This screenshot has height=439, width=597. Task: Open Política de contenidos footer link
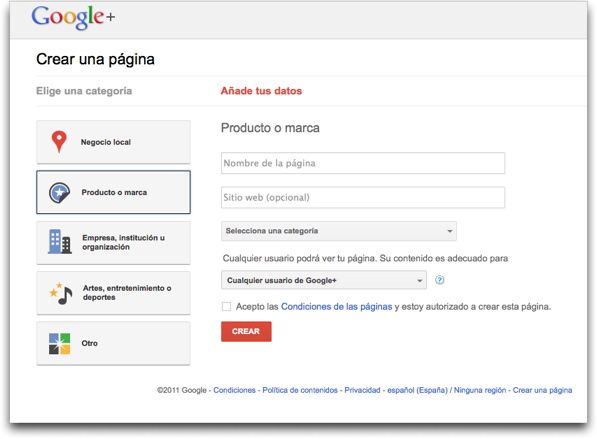pos(300,390)
